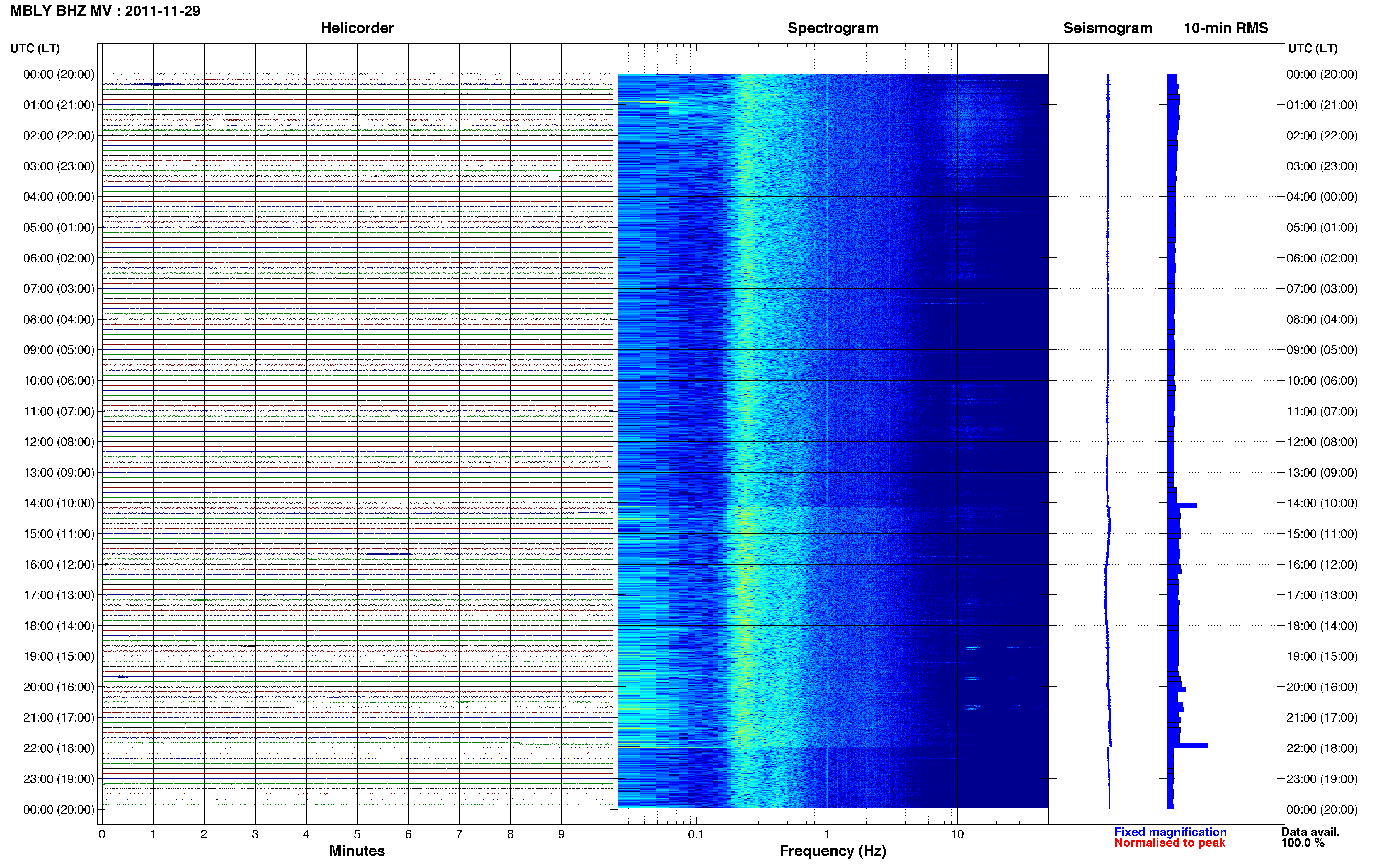
Task: Click left-axis time label "12:00 (08:00)"
Action: (x=59, y=442)
